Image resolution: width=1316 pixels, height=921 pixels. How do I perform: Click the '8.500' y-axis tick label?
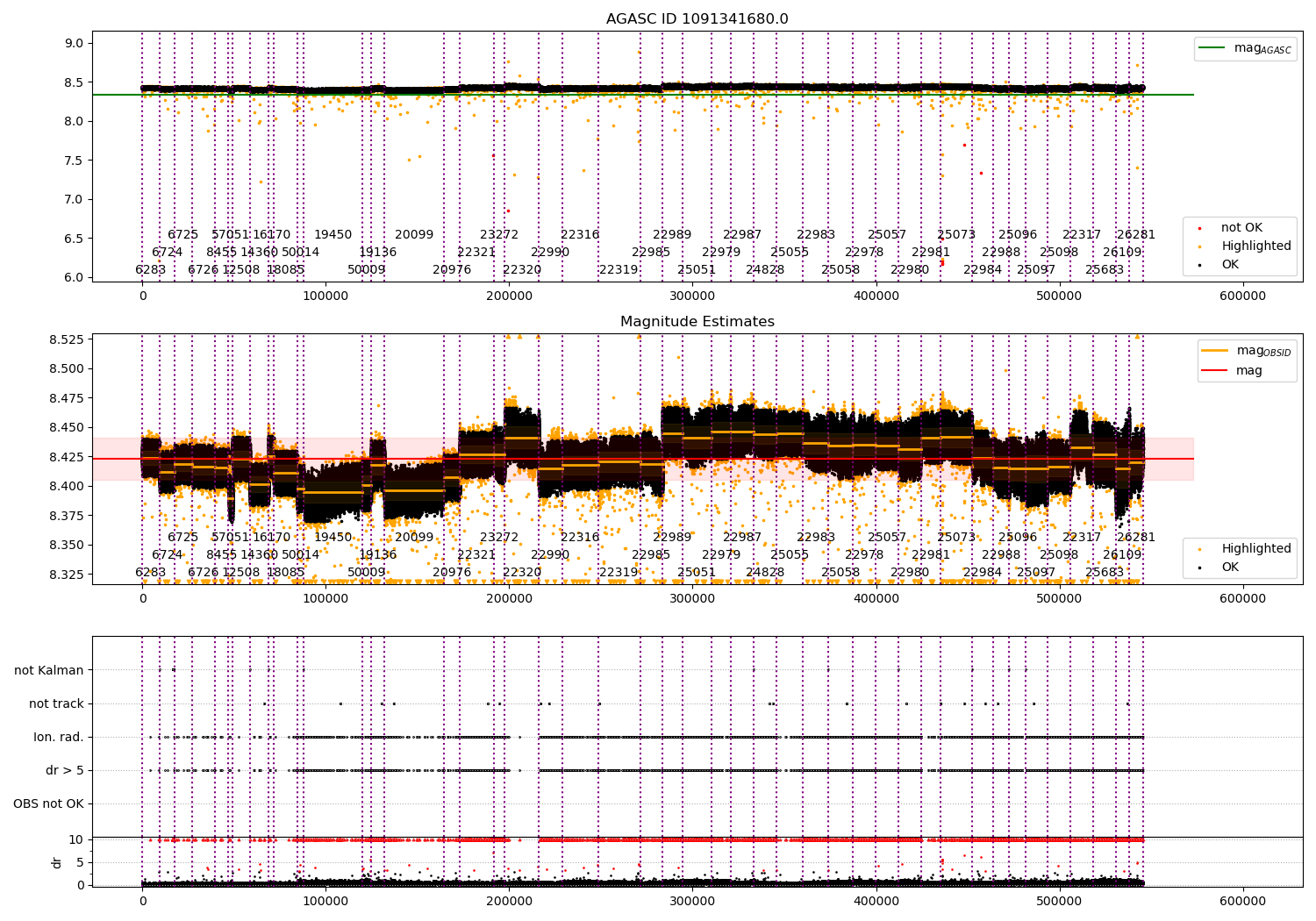(x=67, y=369)
